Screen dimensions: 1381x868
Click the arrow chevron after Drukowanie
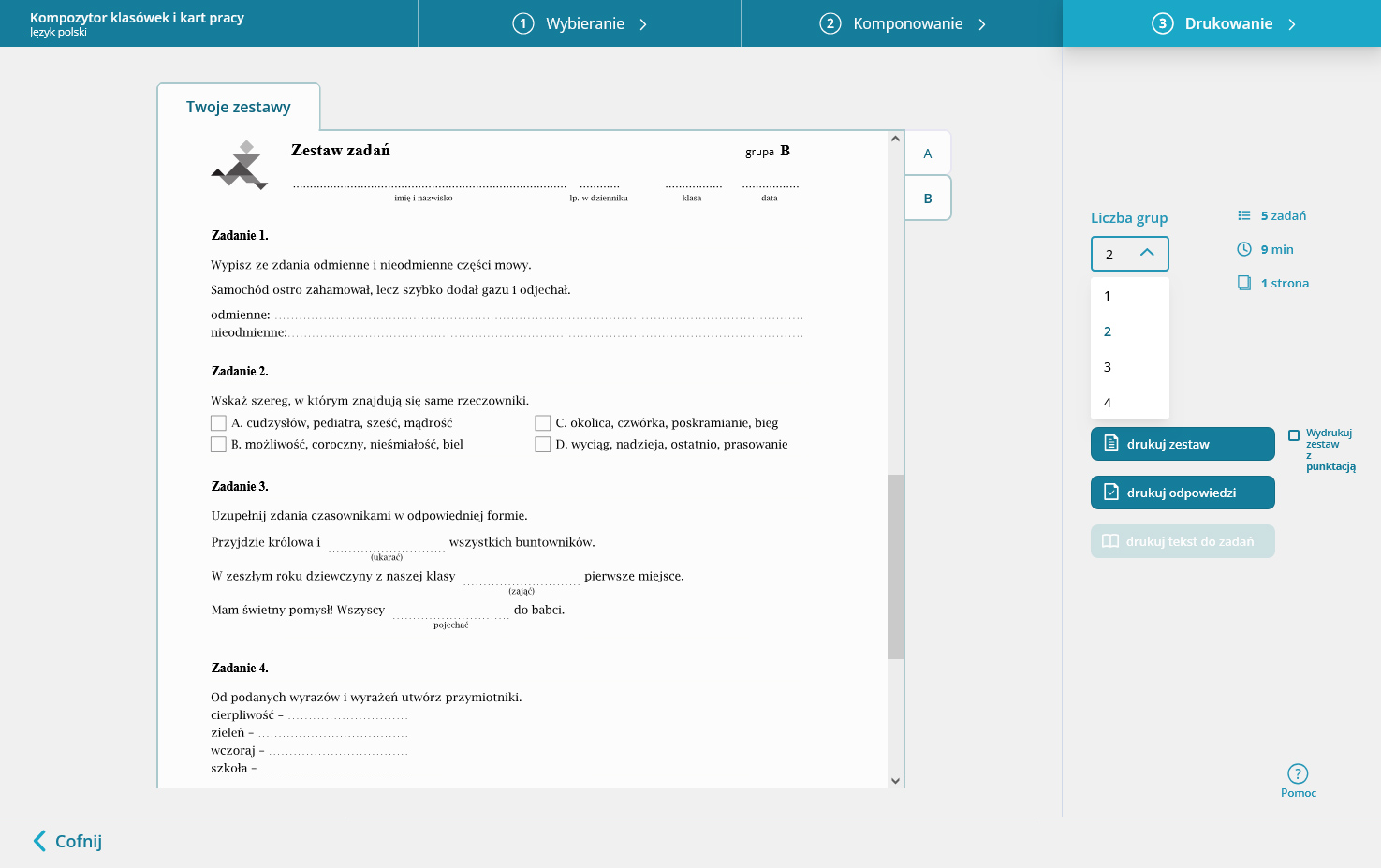coord(1292,24)
